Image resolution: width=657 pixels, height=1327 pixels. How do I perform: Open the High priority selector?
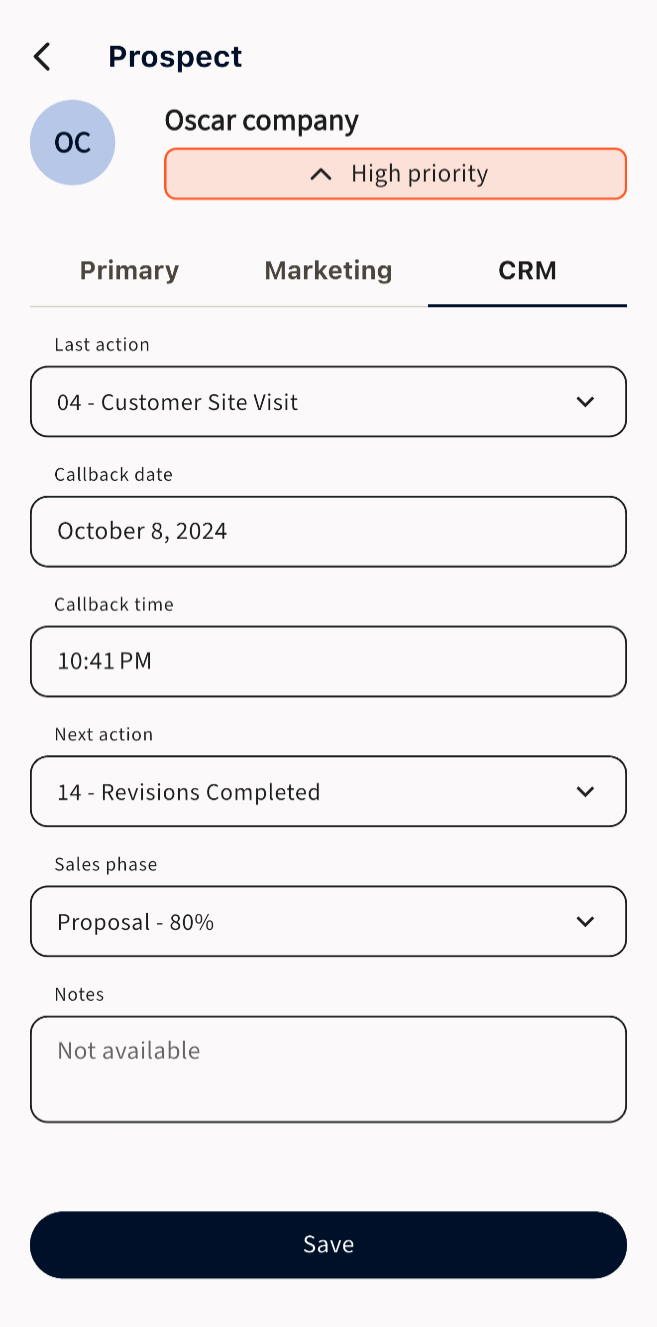coord(396,174)
